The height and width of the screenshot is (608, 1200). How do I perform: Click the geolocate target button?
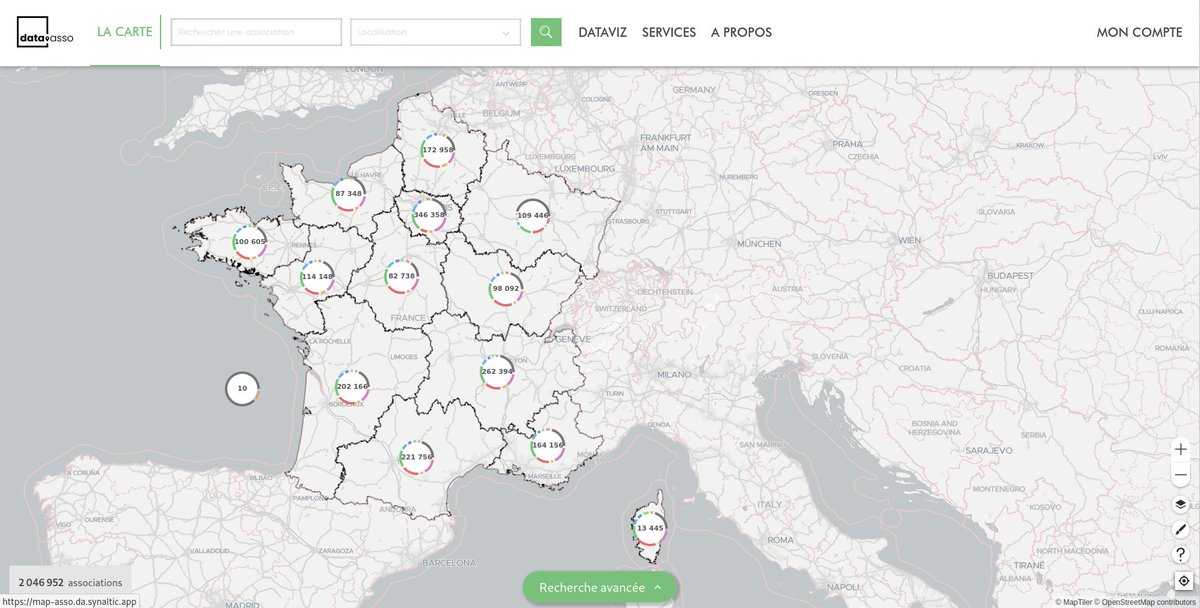pos(1184,580)
